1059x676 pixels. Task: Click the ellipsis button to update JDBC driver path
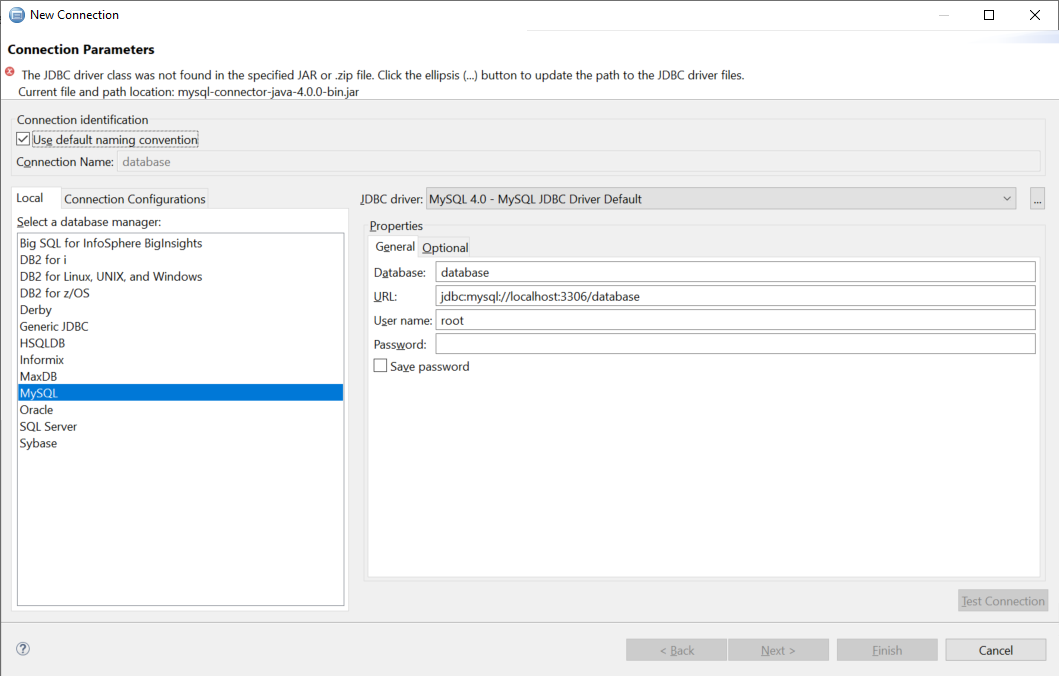(x=1037, y=197)
